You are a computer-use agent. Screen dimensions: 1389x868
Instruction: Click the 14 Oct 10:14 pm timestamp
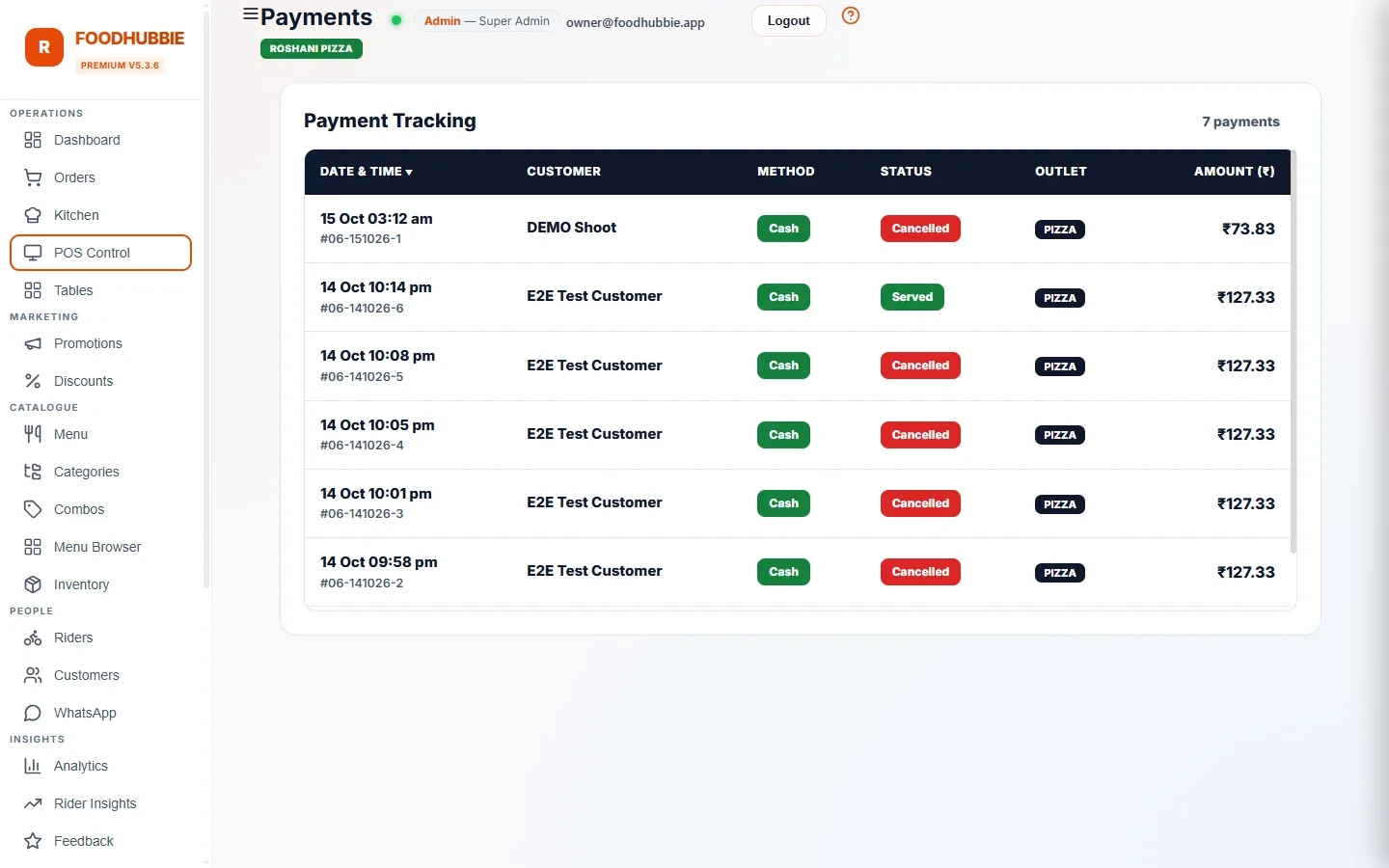[x=376, y=287]
